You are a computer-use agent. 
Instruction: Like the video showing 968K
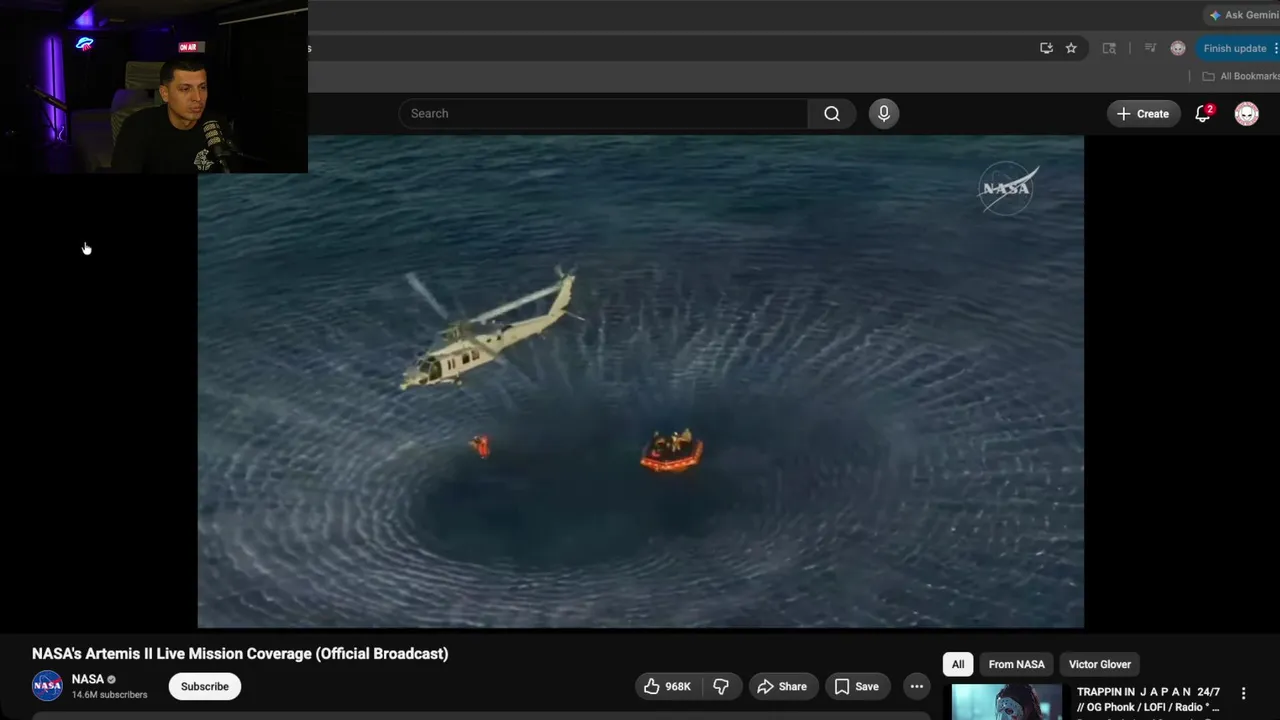(x=668, y=686)
